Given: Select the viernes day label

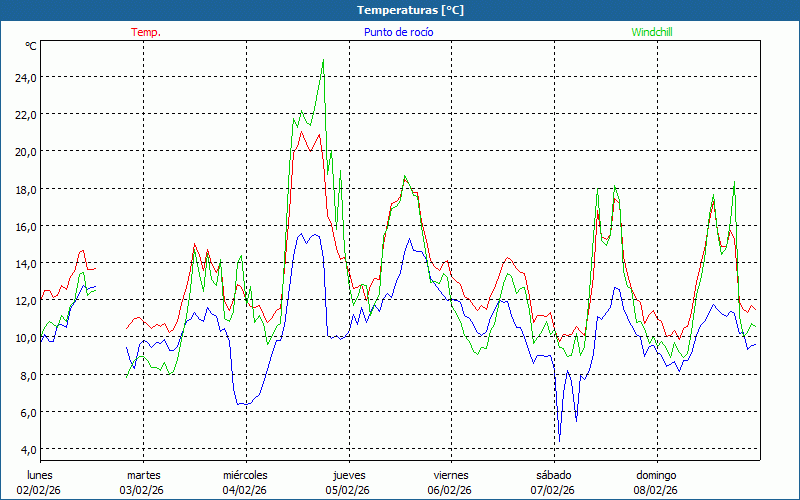Looking at the screenshot, I should tap(451, 475).
